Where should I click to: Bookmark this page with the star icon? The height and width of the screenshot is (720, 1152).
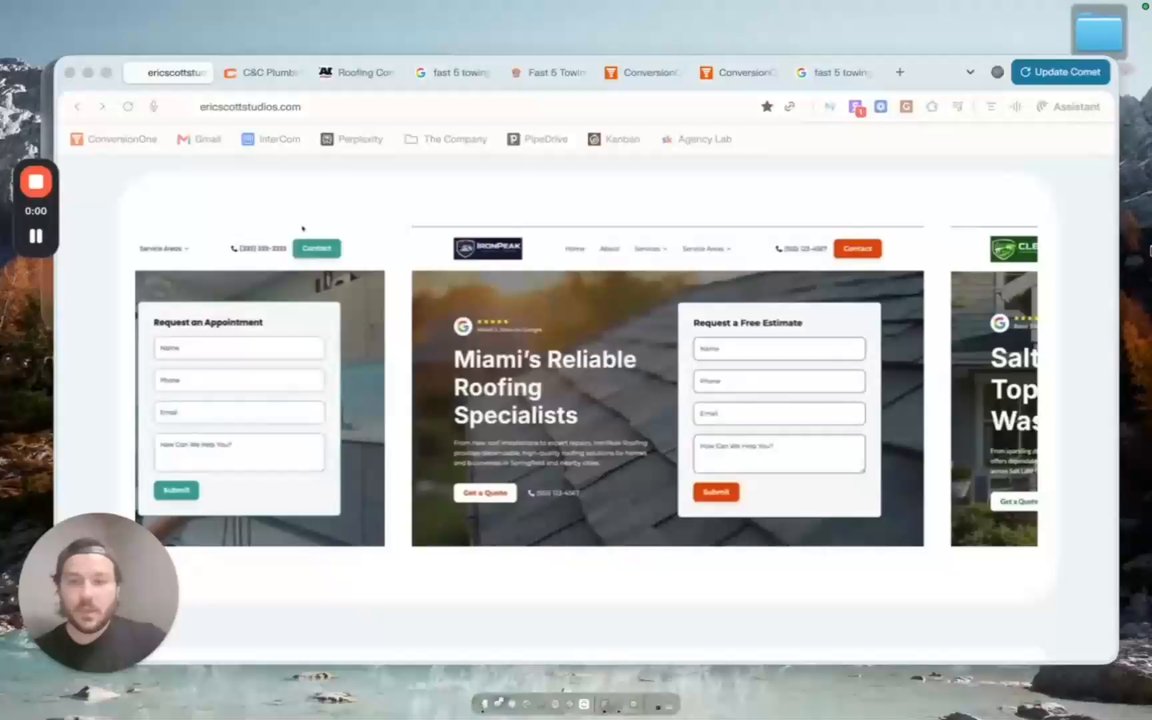[767, 107]
